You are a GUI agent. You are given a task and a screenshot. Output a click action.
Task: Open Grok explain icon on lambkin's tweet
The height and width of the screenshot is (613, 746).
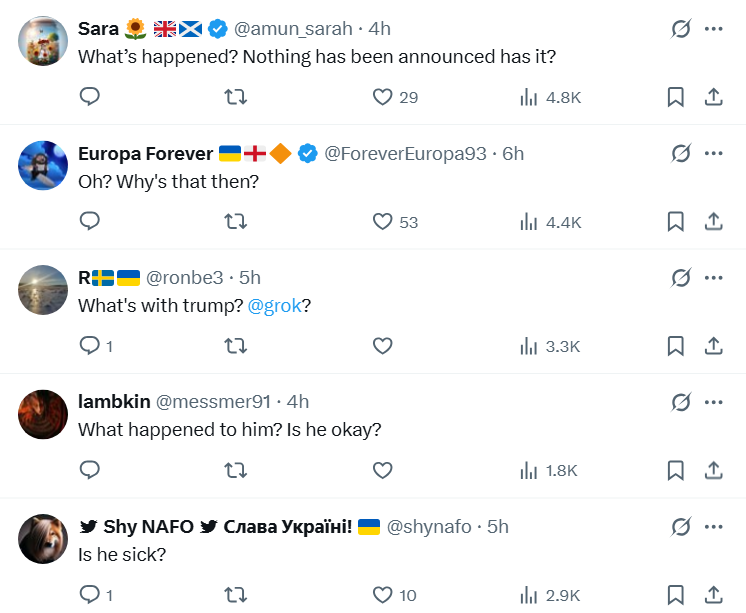pyautogui.click(x=681, y=402)
